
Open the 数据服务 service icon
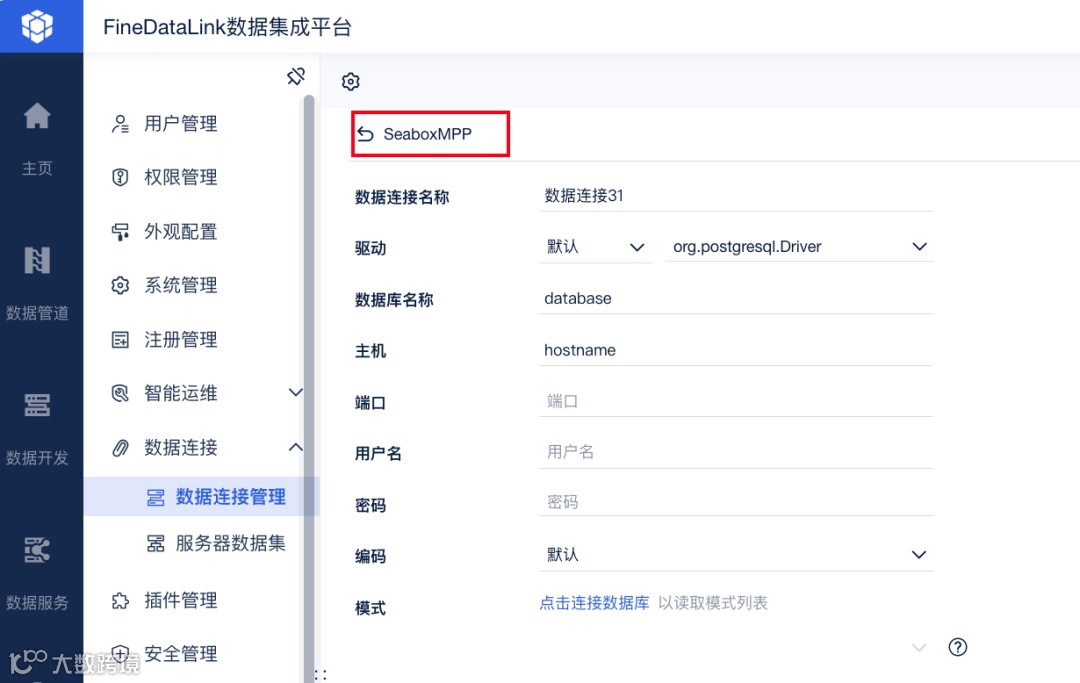pyautogui.click(x=37, y=549)
